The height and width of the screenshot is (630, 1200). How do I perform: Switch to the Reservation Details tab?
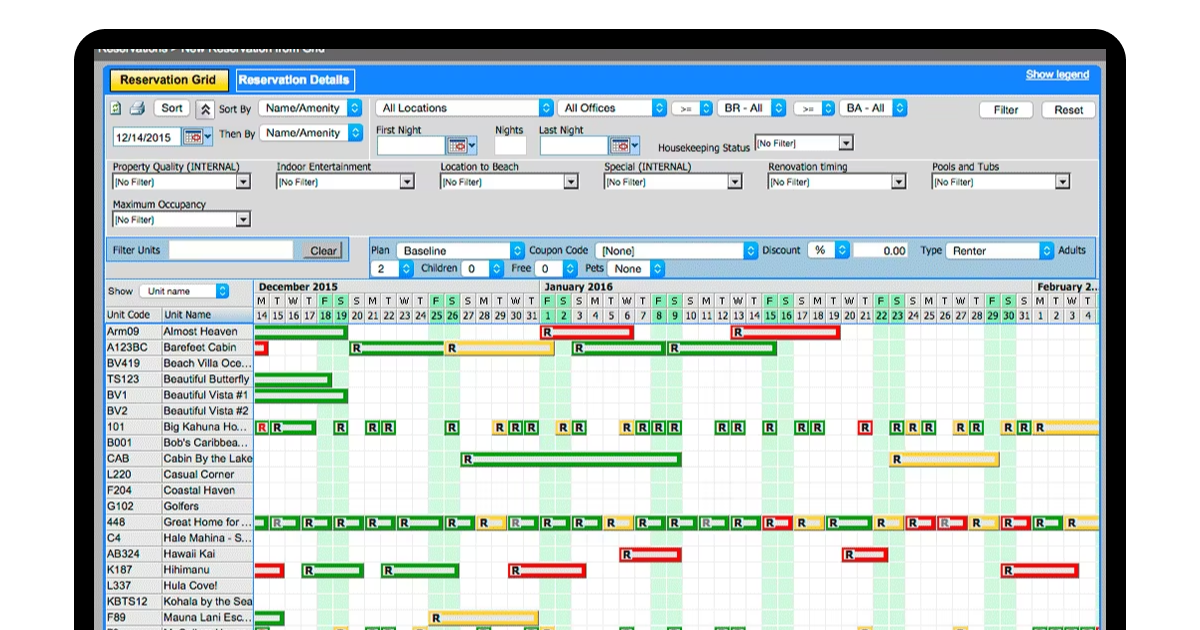[x=295, y=80]
